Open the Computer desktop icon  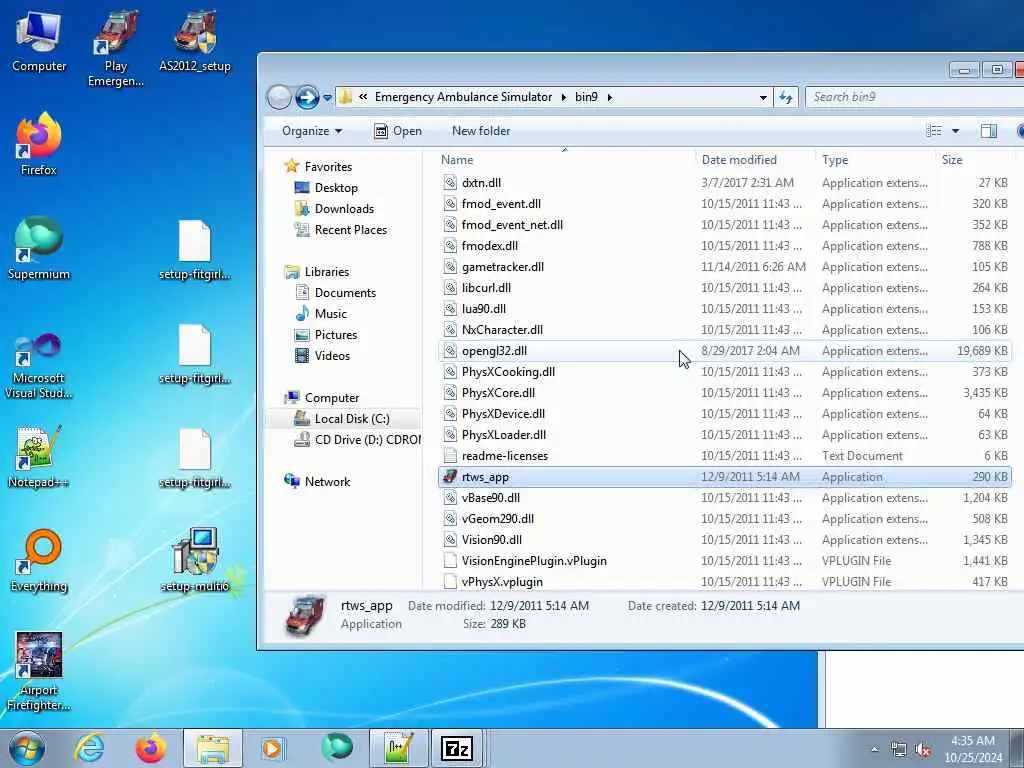pos(39,40)
